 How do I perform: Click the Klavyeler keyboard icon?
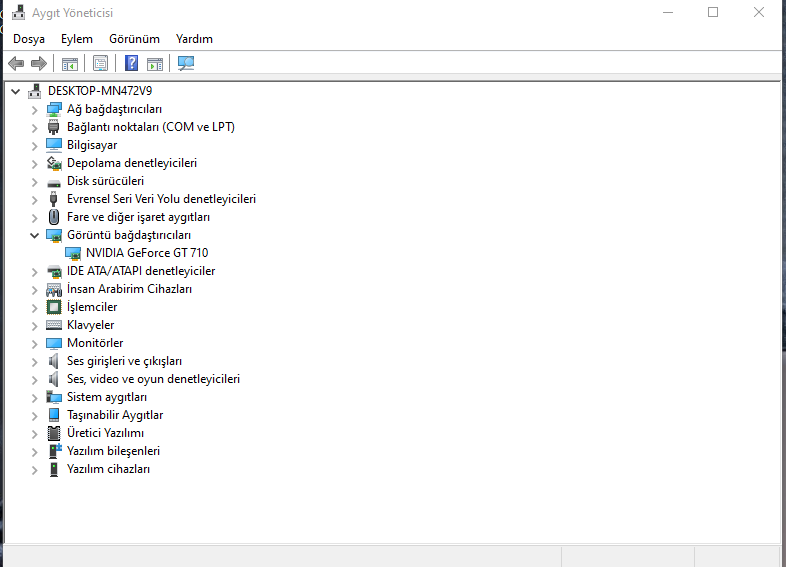(x=54, y=325)
